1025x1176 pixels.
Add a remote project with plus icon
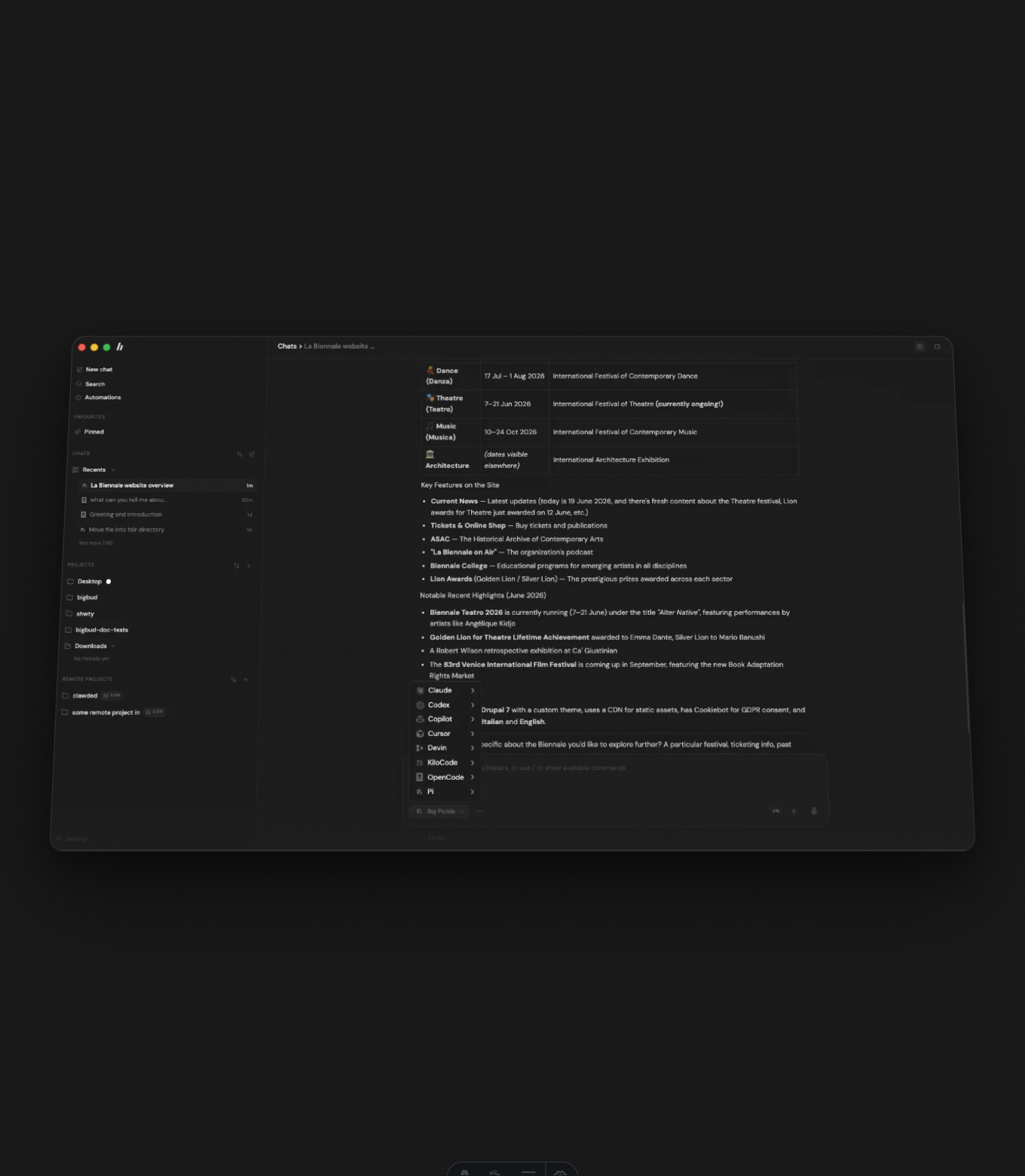[246, 680]
